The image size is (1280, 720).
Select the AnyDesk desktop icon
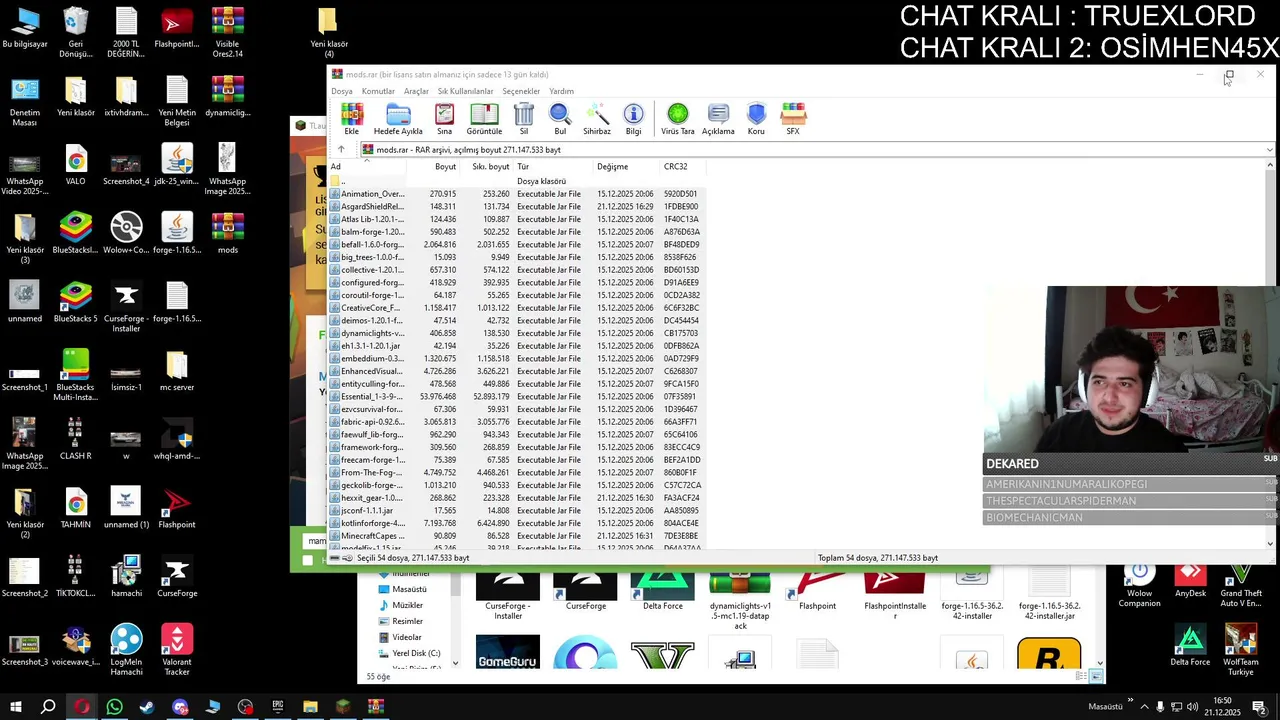coord(1190,581)
